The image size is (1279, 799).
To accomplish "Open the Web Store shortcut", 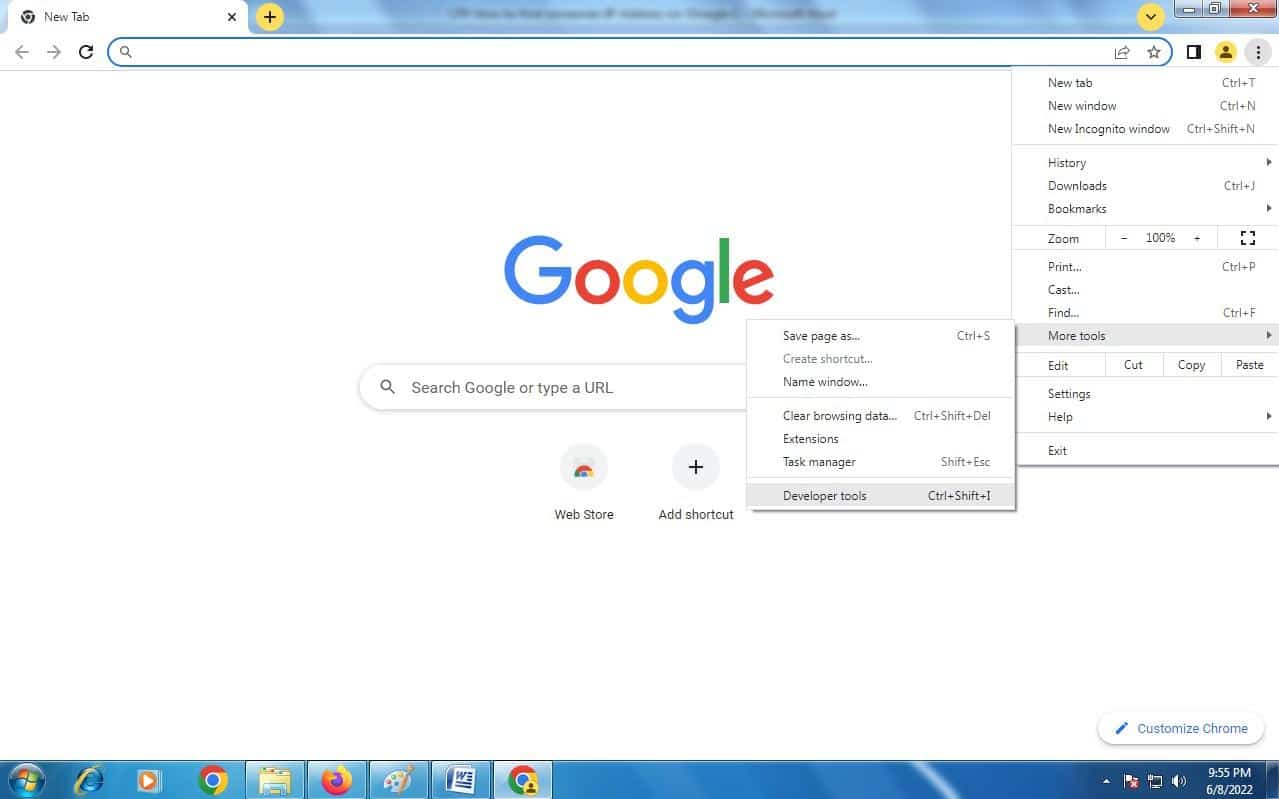I will (584, 467).
